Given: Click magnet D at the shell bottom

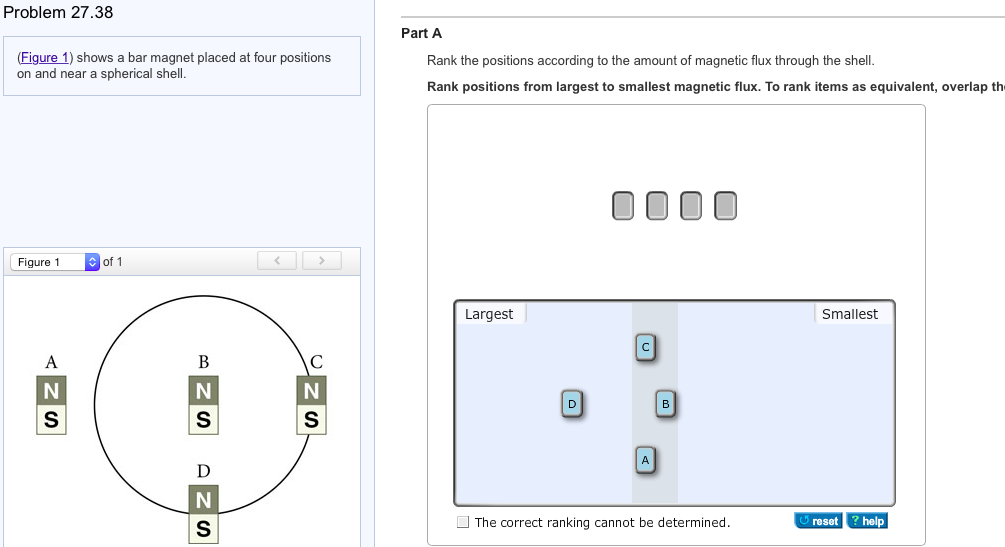Looking at the screenshot, I should click(204, 512).
